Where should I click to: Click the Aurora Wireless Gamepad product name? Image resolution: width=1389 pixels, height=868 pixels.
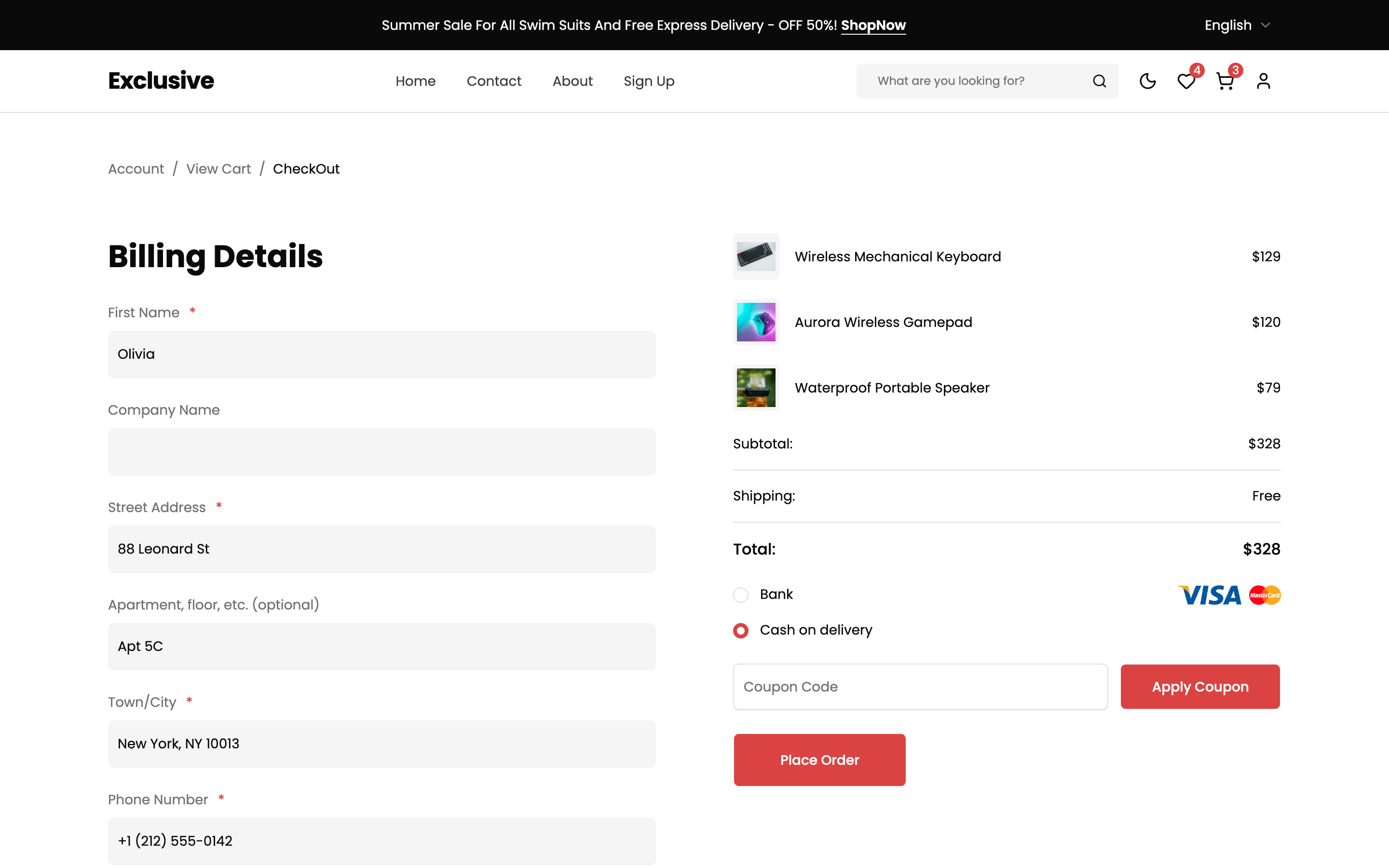click(x=884, y=322)
